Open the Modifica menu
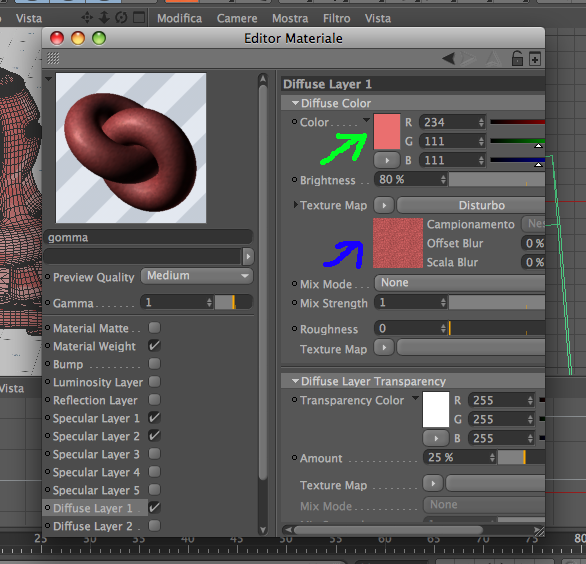The height and width of the screenshot is (564, 586). click(179, 18)
